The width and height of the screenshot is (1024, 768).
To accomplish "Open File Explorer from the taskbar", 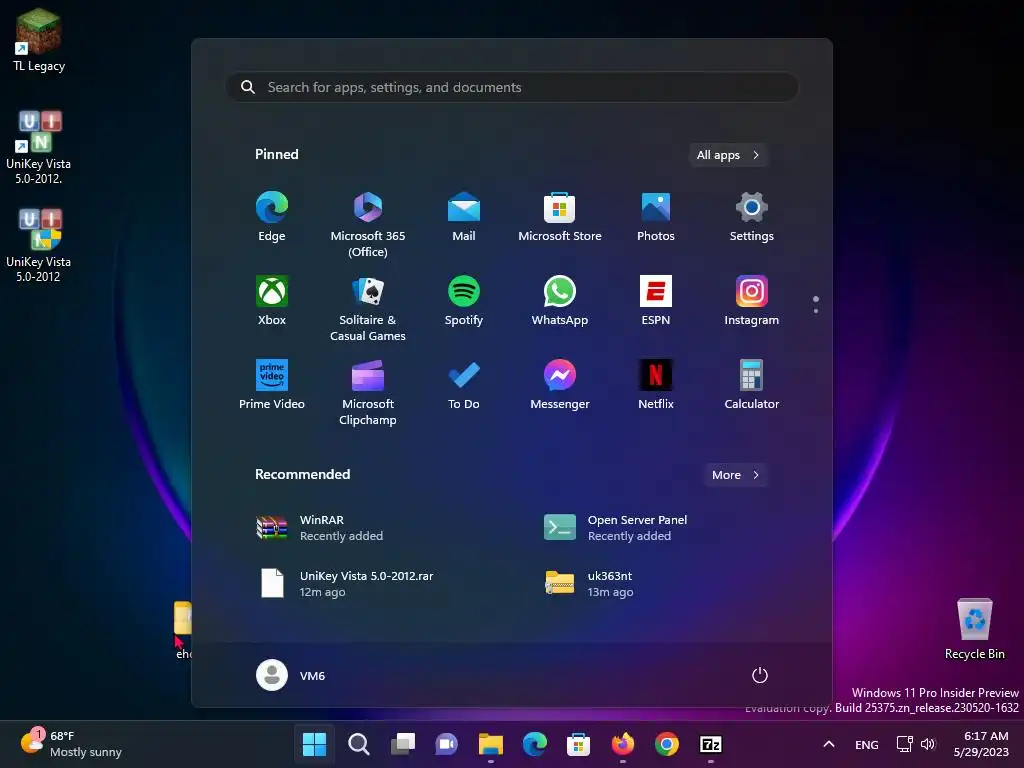I will pos(490,744).
